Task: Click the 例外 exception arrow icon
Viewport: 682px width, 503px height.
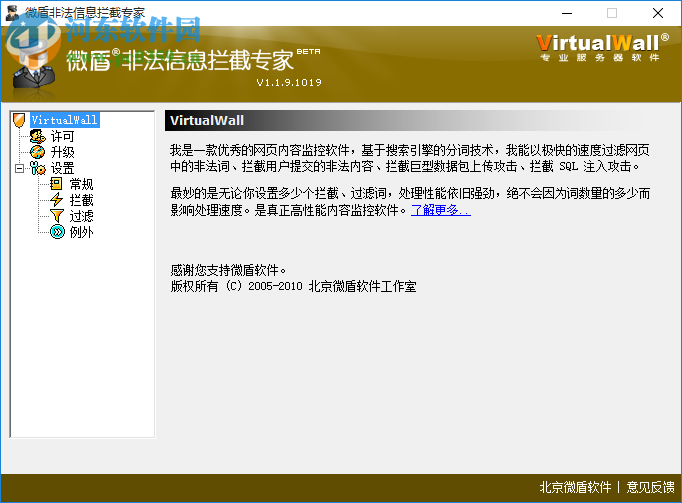Action: 57,232
